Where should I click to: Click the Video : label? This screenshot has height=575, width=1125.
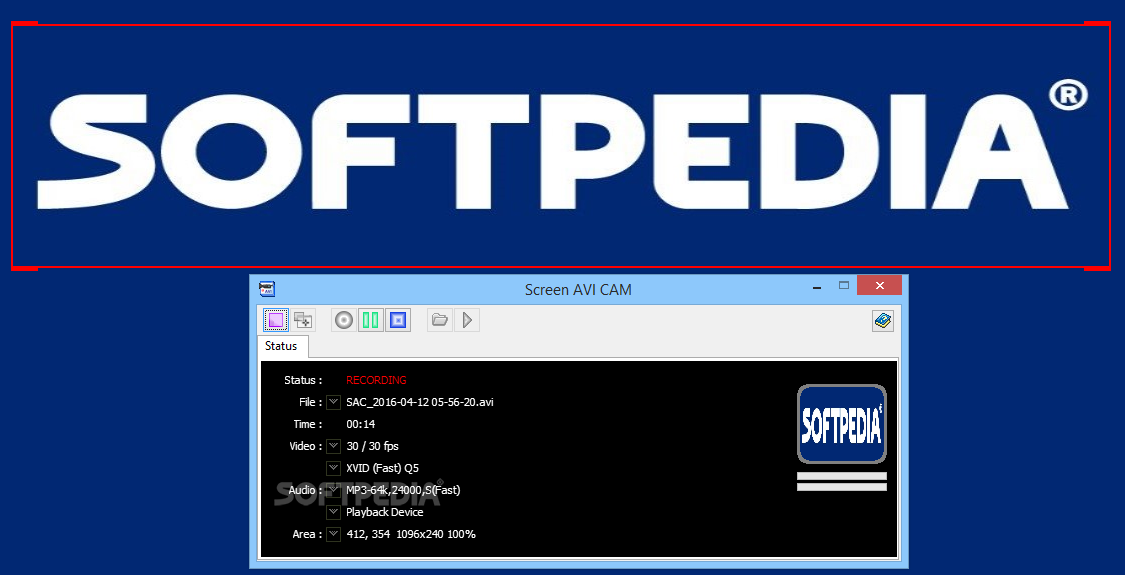click(x=306, y=447)
